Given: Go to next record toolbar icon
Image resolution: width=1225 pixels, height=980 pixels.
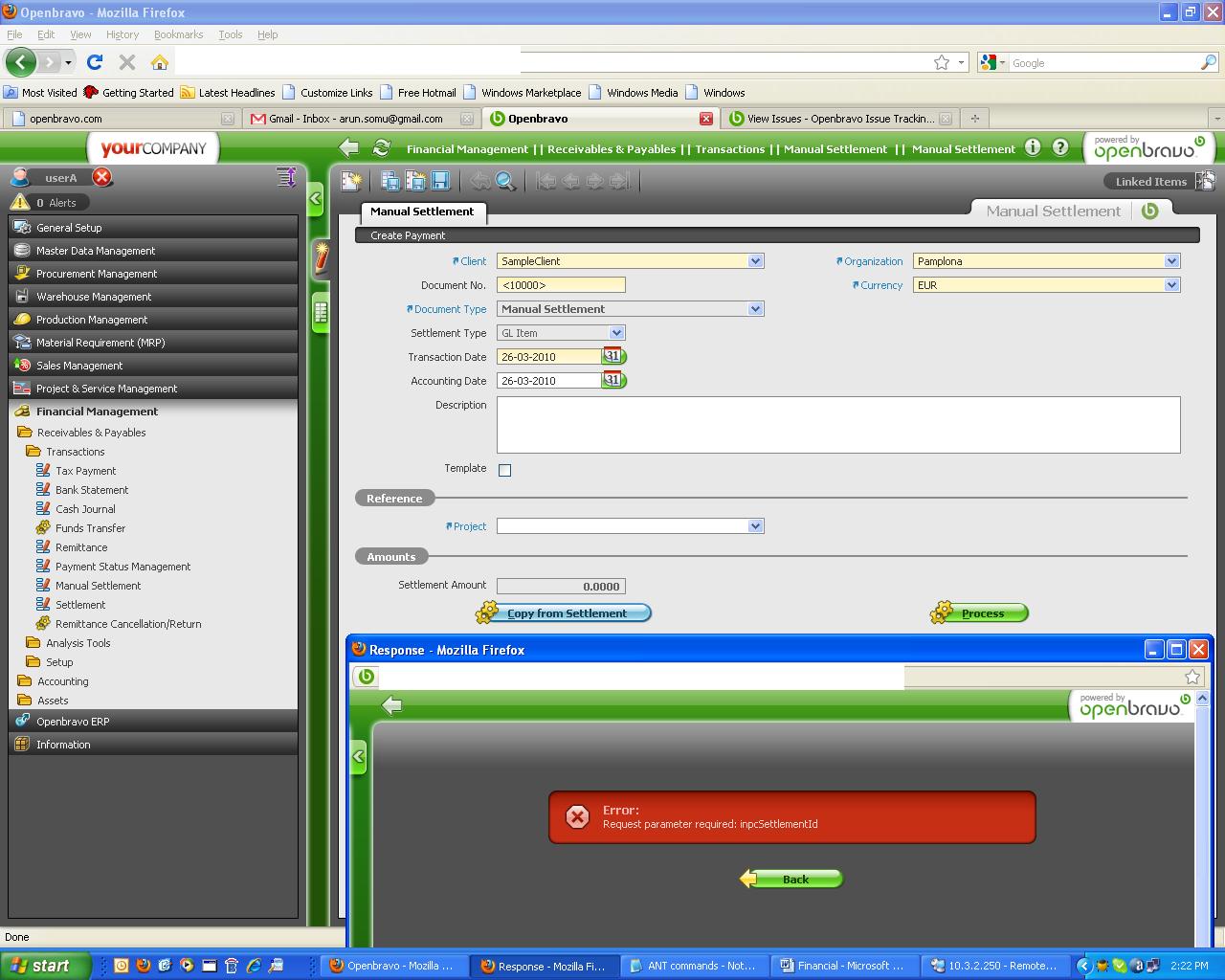Looking at the screenshot, I should pyautogui.click(x=595, y=181).
